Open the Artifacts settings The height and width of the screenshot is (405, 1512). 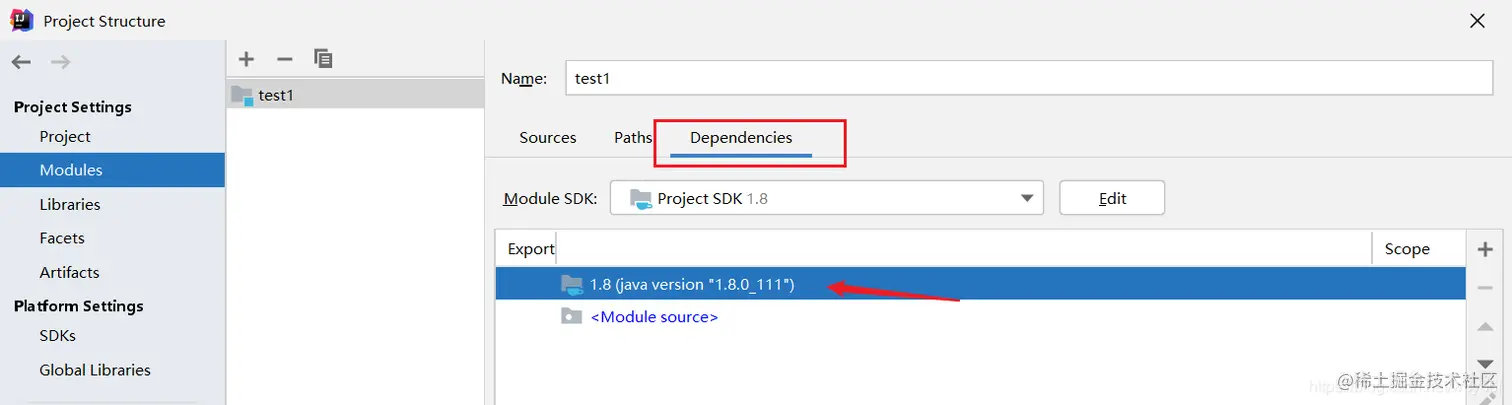coord(69,272)
